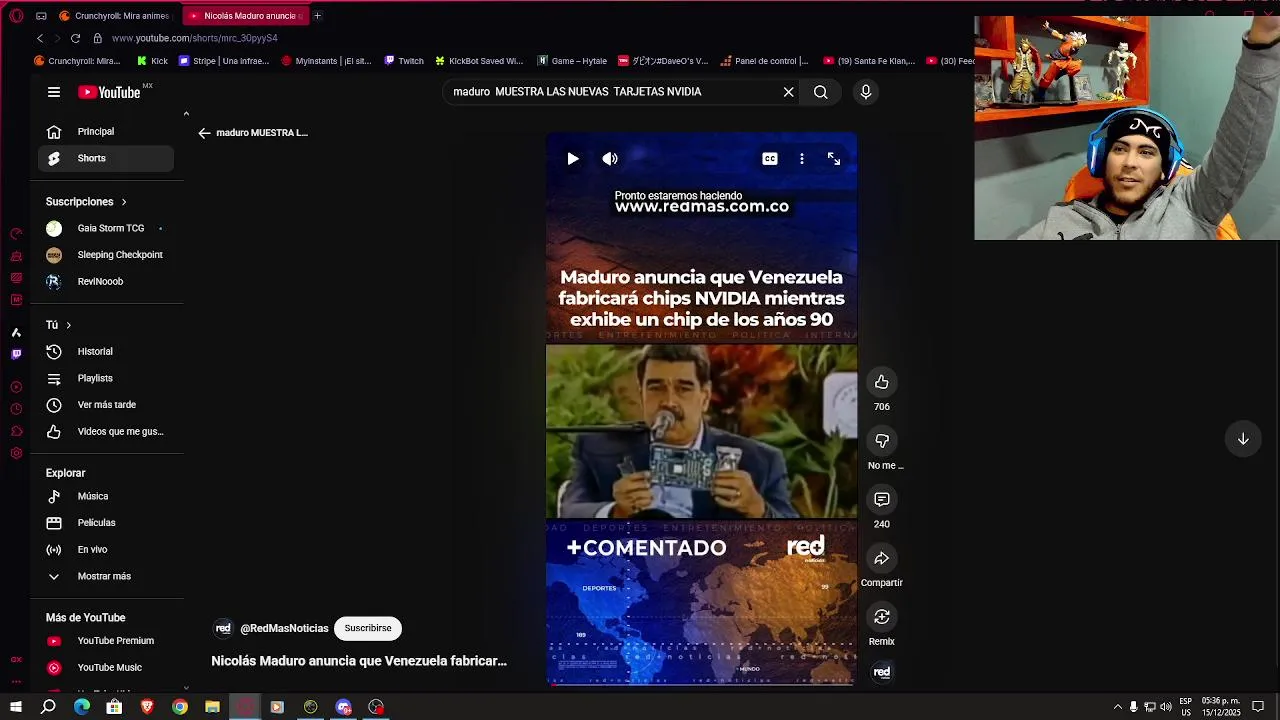Expand the Short to fullscreen
Viewport: 1280px width, 720px height.
(834, 159)
